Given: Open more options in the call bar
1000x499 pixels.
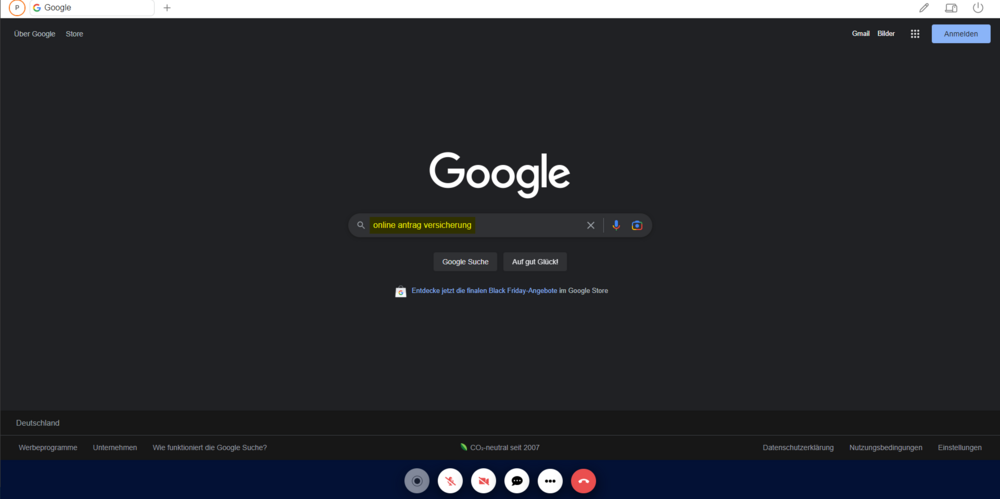Looking at the screenshot, I should click(x=550, y=480).
